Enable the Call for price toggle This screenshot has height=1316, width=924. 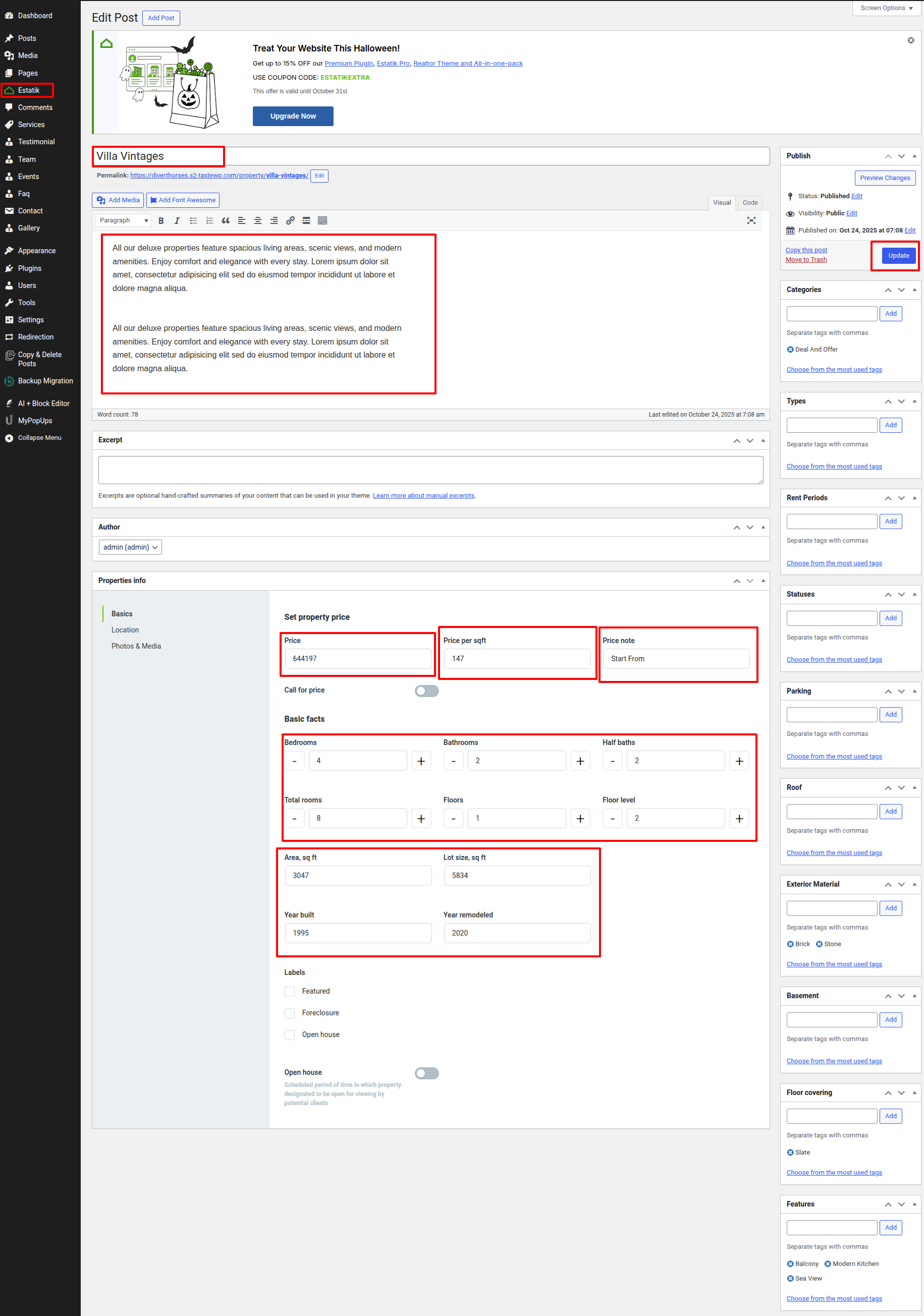pyautogui.click(x=427, y=691)
